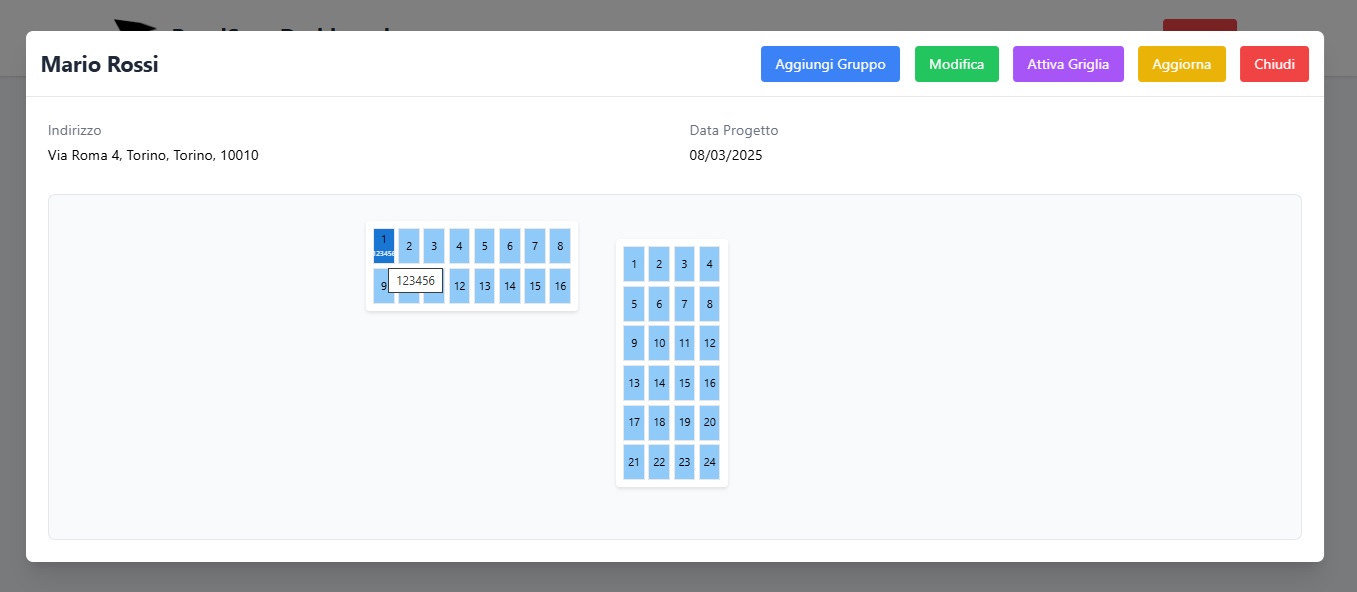The width and height of the screenshot is (1357, 592).
Task: Close the dialog with Chiudi
Action: pyautogui.click(x=1274, y=64)
